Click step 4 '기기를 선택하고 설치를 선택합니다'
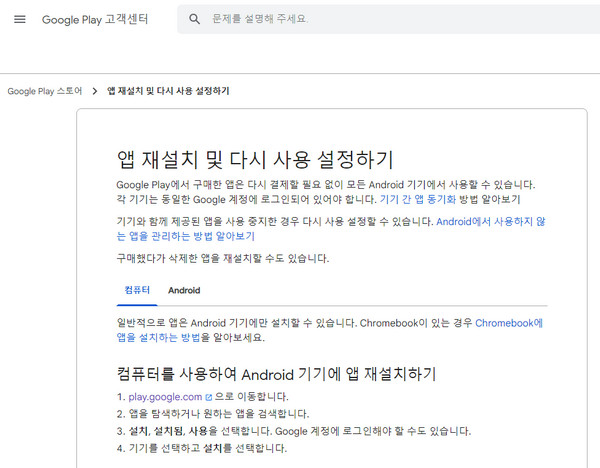This screenshot has height=468, width=600. coord(208,448)
